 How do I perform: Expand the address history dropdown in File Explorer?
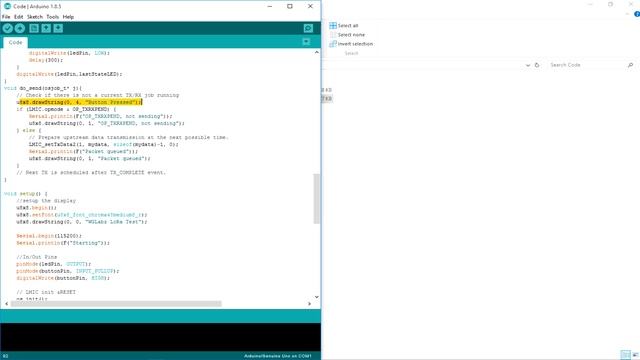coord(528,65)
